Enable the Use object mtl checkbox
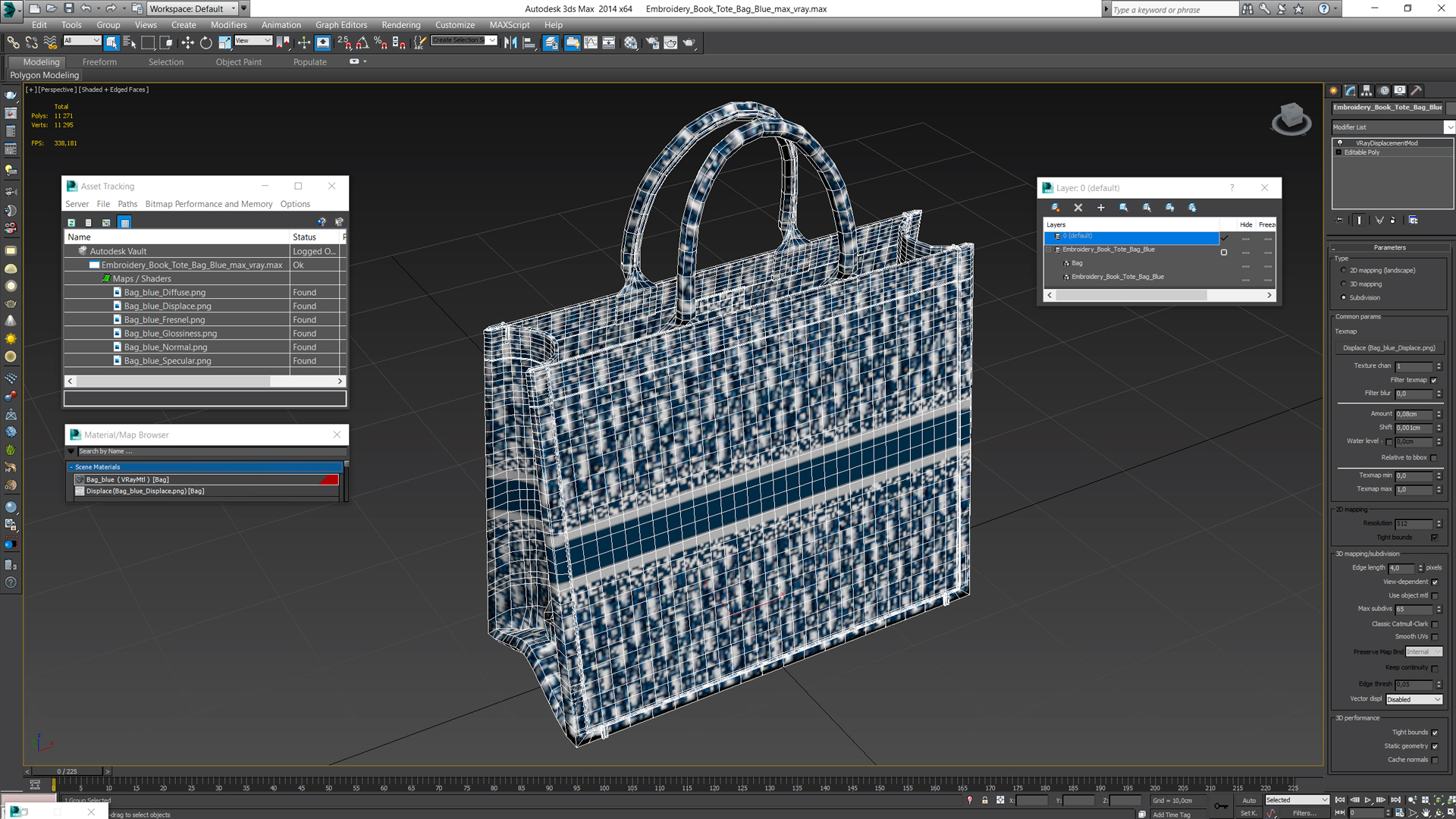The width and height of the screenshot is (1456, 819). 1435,595
